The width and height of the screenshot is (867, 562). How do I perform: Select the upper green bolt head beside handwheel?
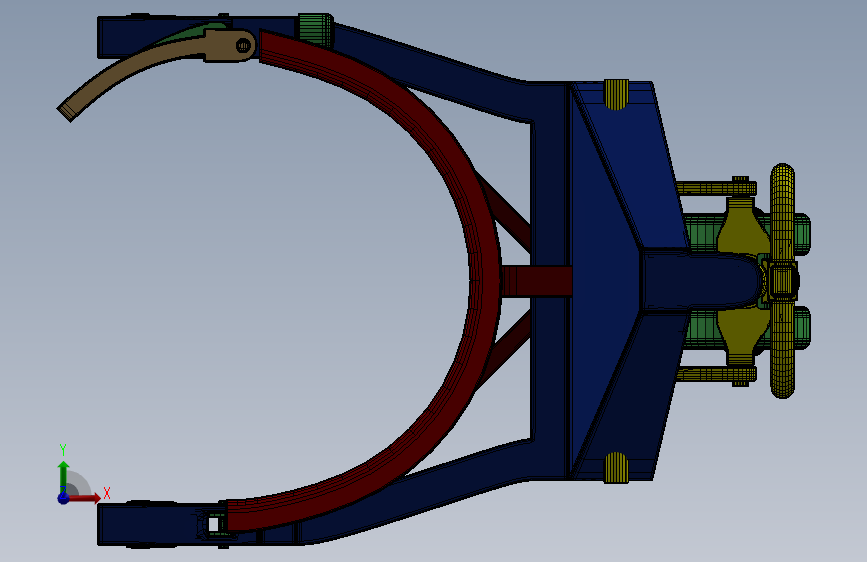click(803, 234)
